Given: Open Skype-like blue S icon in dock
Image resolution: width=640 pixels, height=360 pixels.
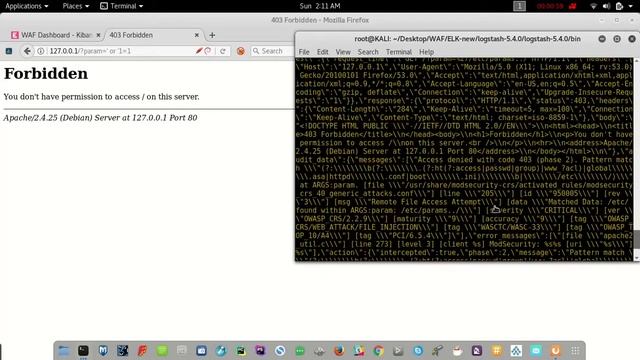Looking at the screenshot, I should pyautogui.click(x=418, y=351).
